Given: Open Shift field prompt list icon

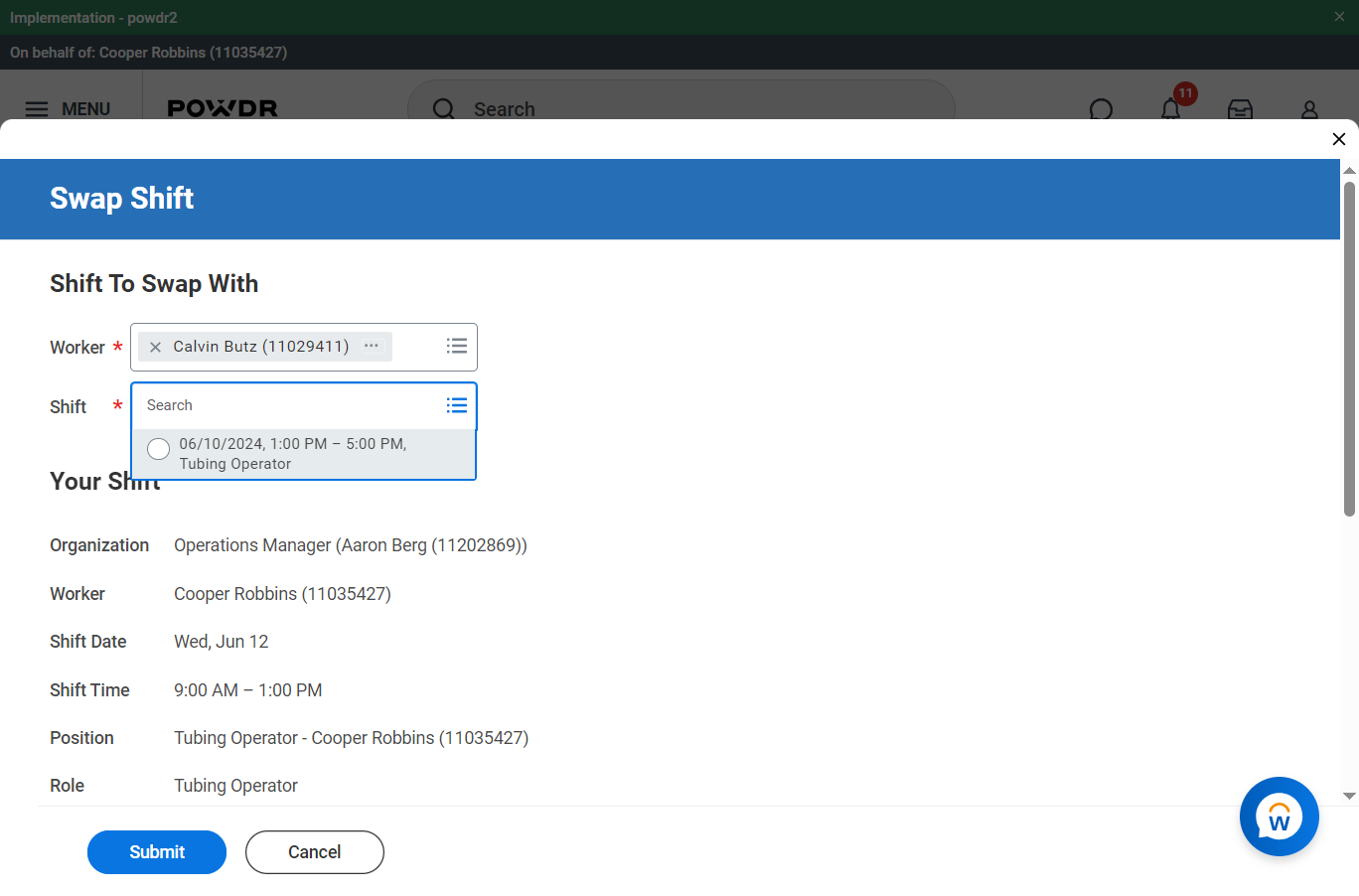Looking at the screenshot, I should tap(457, 405).
